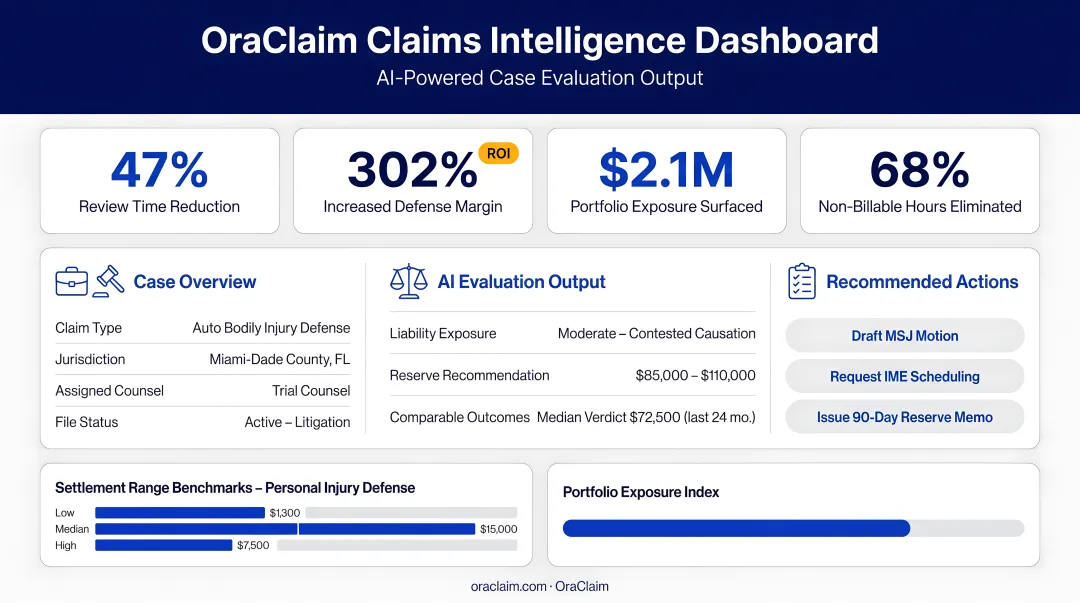Viewport: 1080px width, 603px height.
Task: Click the scales icon beside AI Evaluation Output
Action: [408, 281]
